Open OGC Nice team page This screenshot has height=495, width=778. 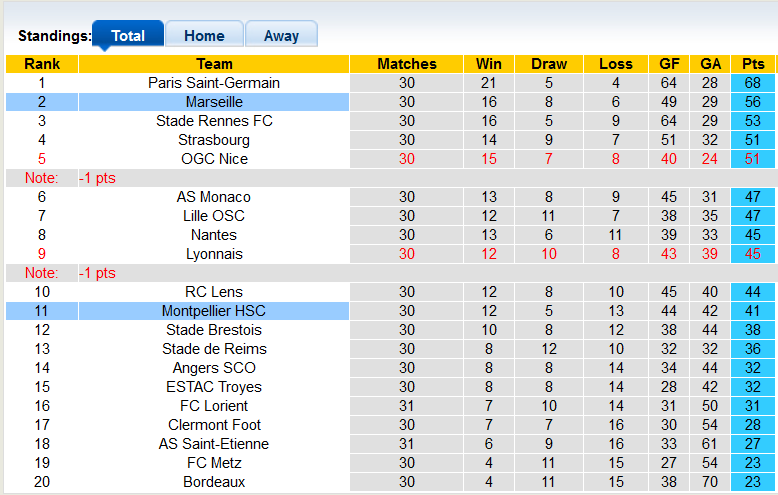tap(214, 159)
